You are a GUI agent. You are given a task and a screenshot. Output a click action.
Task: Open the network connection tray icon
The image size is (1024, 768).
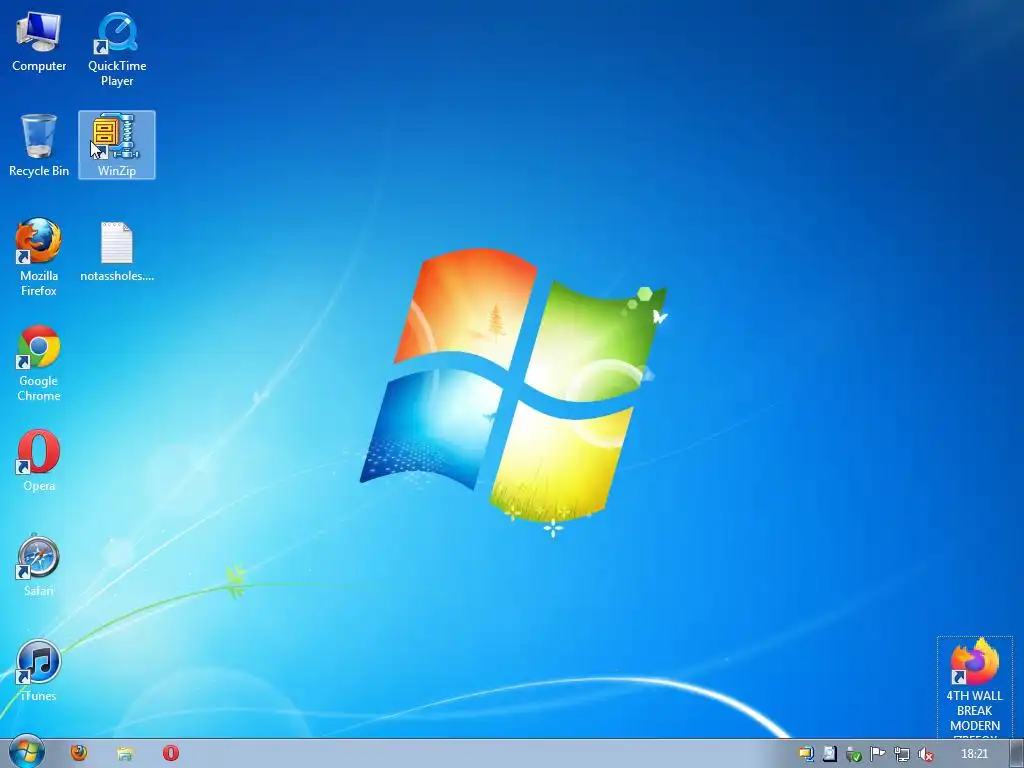pyautogui.click(x=901, y=754)
